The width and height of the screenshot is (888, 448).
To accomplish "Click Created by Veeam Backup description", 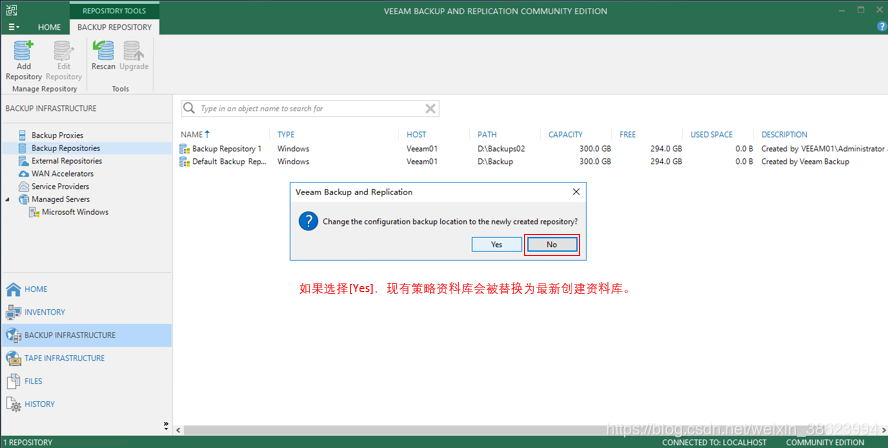I will click(805, 161).
